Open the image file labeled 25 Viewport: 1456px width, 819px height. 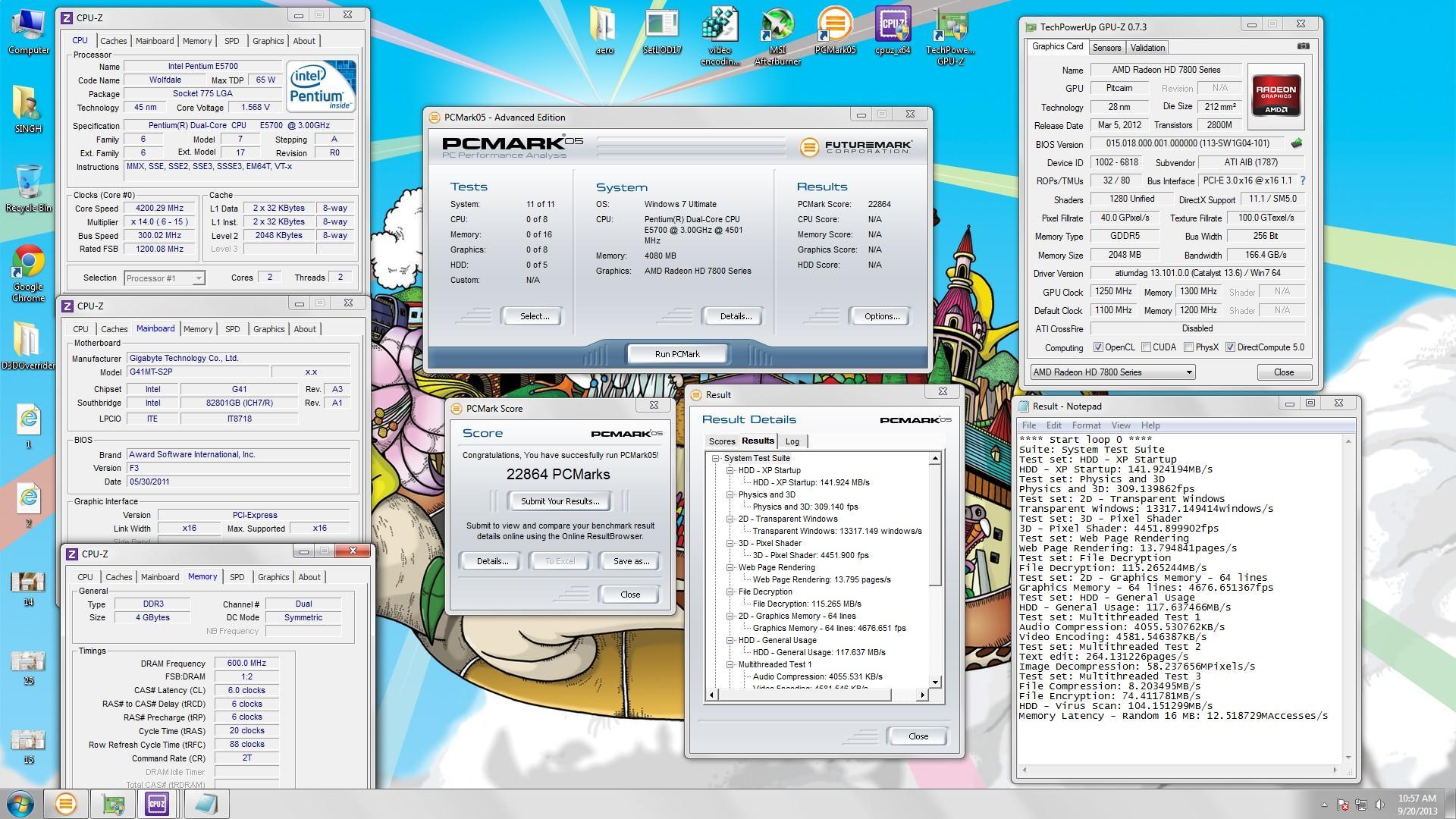coord(28,668)
